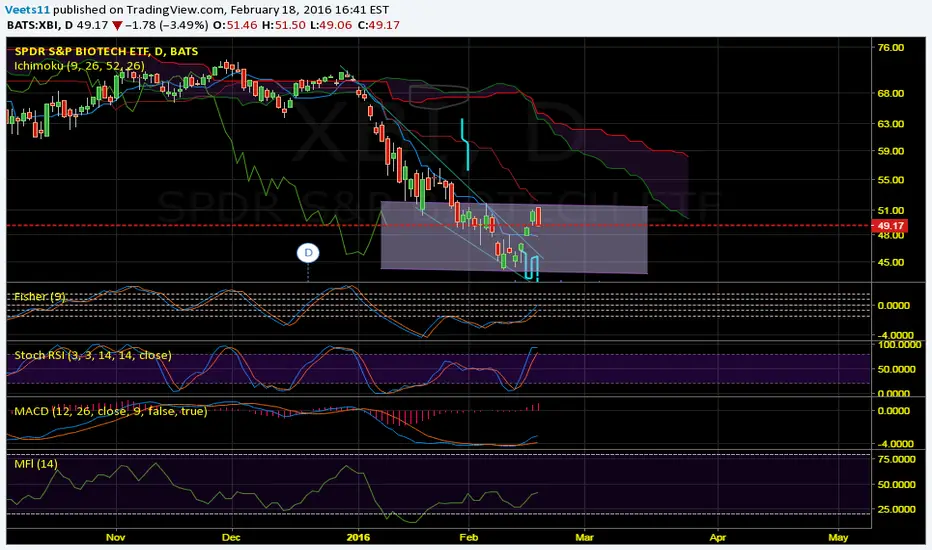Viewport: 932px width, 550px height.
Task: Click the Dec label on time axis
Action: tap(231, 538)
